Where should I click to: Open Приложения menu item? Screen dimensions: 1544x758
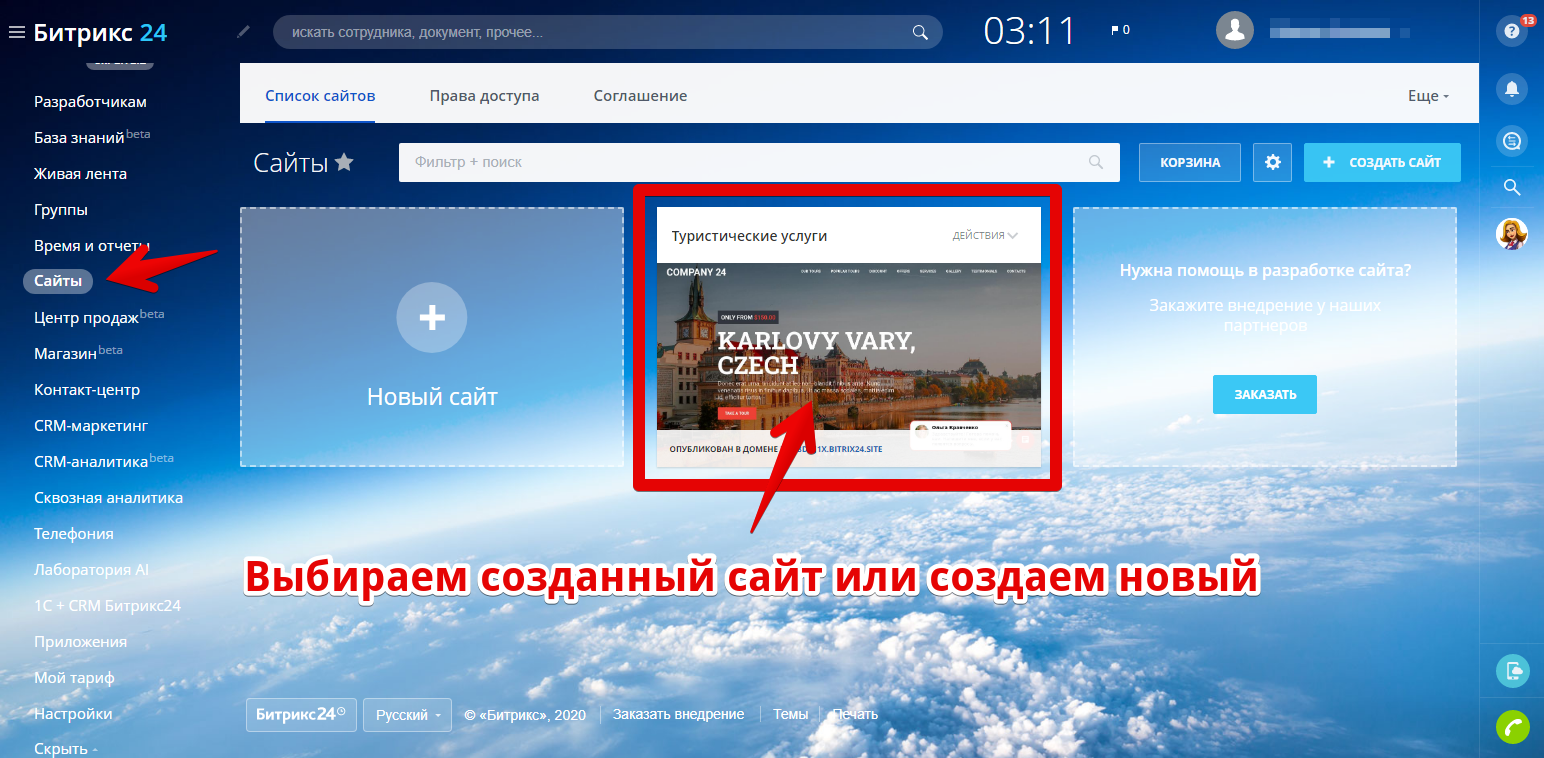point(80,642)
